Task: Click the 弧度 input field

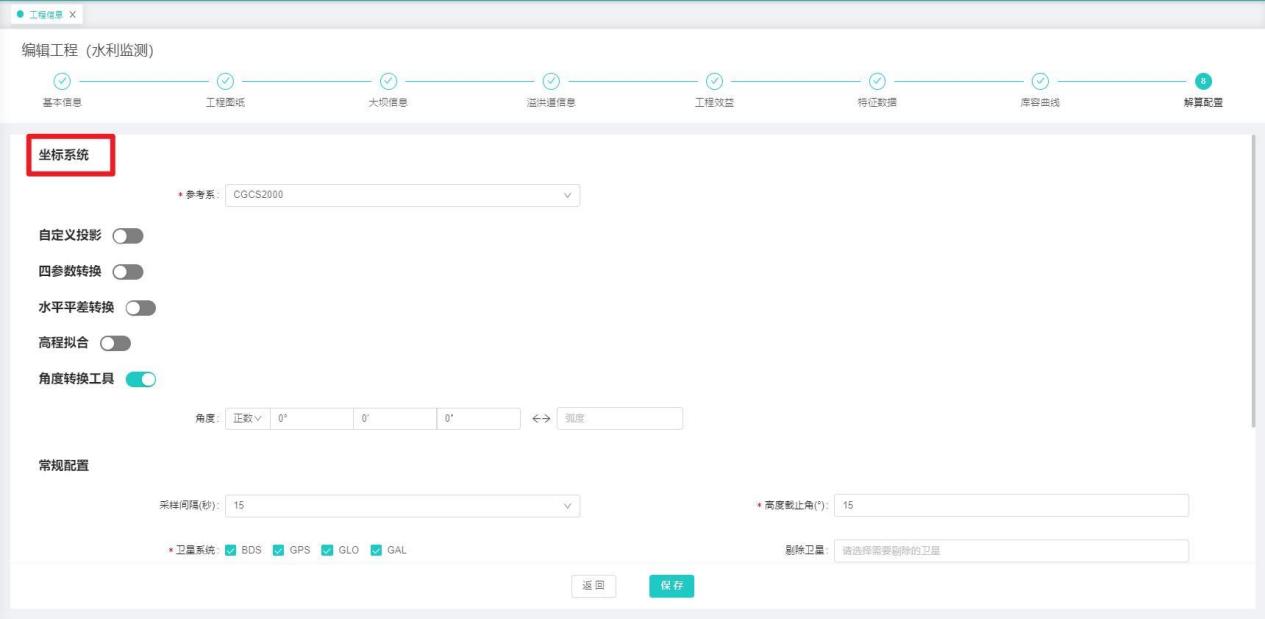Action: point(619,419)
